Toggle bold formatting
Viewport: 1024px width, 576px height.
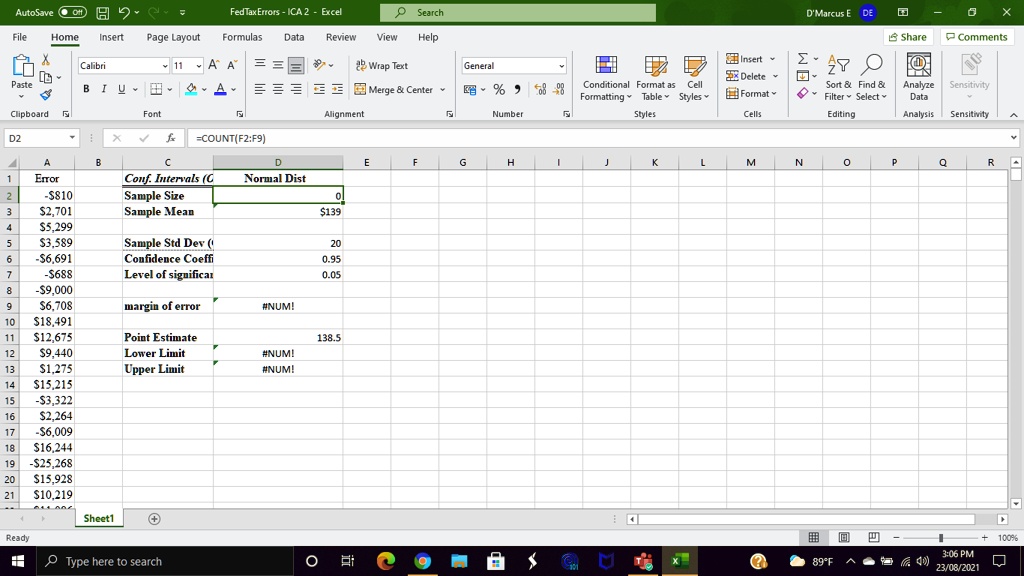[85, 89]
